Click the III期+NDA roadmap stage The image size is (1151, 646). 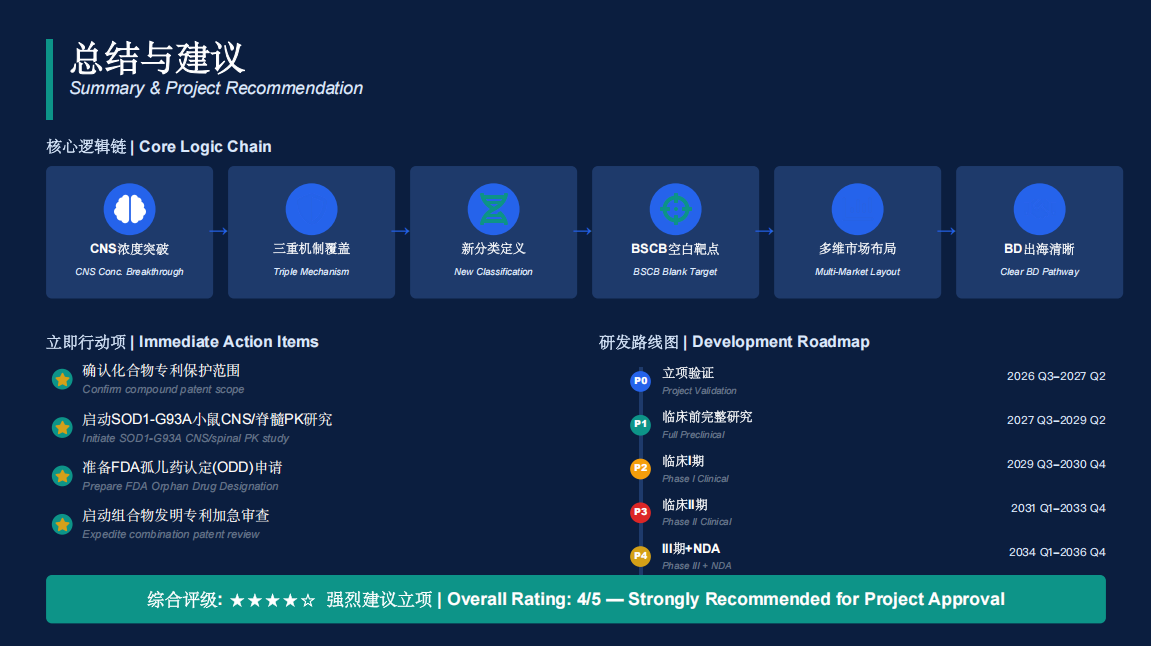691,548
